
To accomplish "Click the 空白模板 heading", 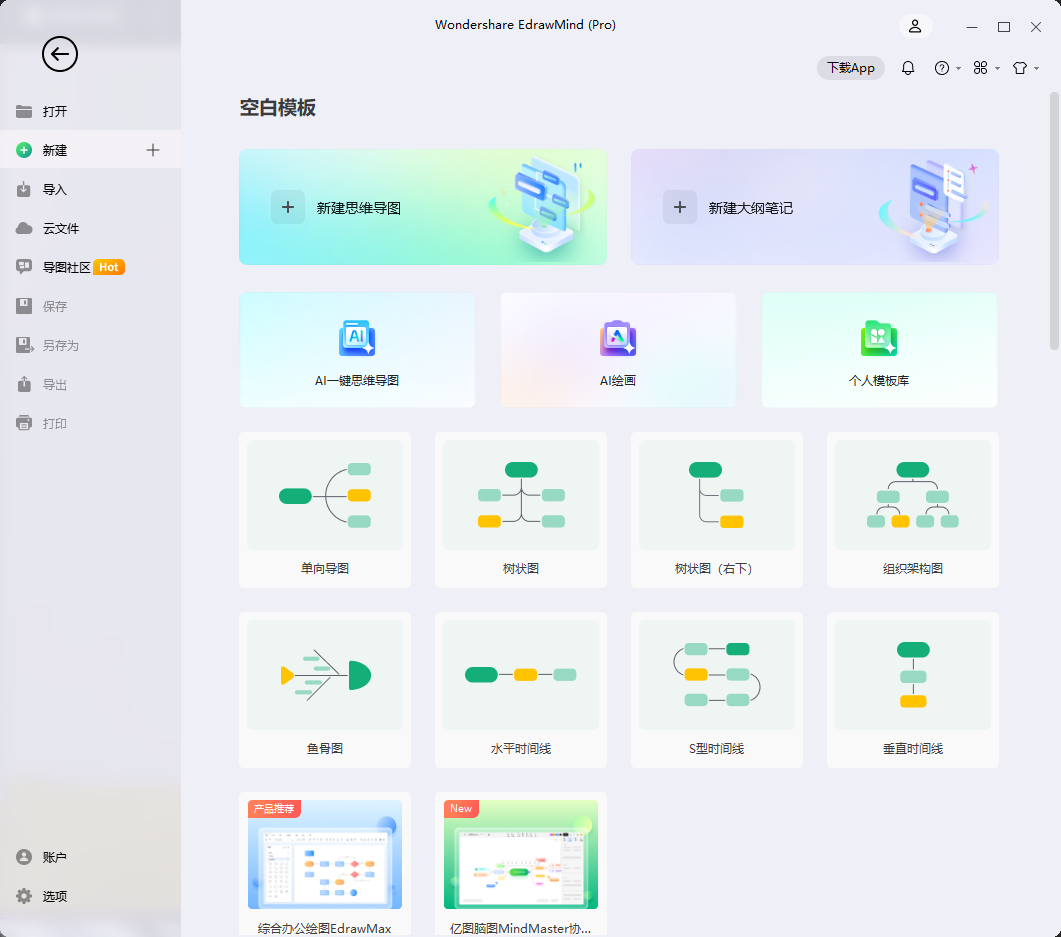I will coord(277,108).
